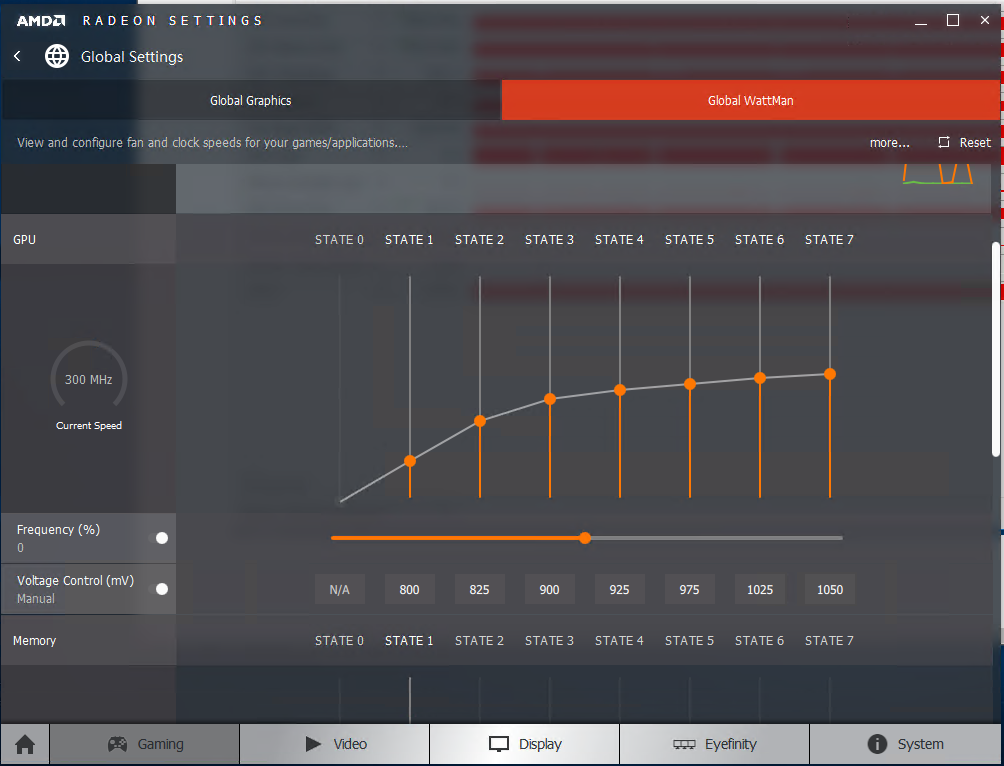This screenshot has height=766, width=1004.
Task: Click the State 6 voltage field 1025
Action: [760, 589]
